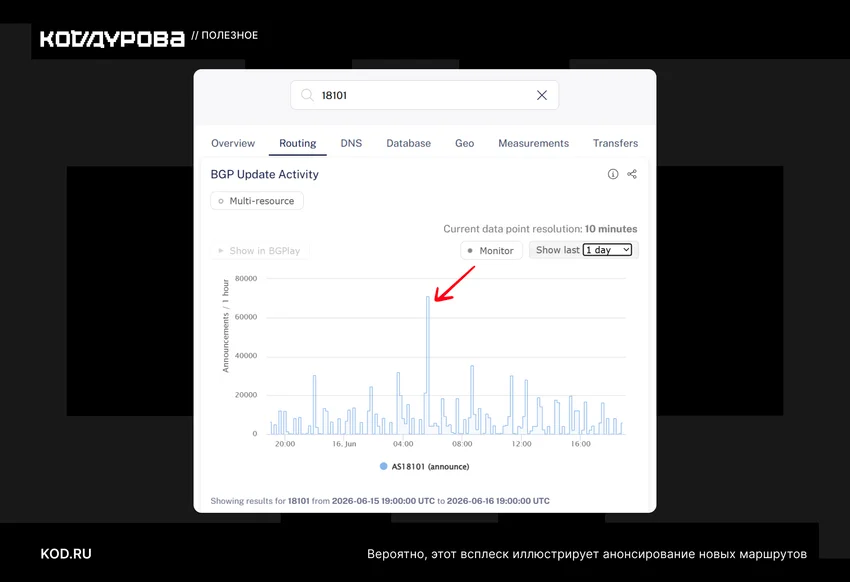Click the 10 minutes resolution text

[611, 229]
